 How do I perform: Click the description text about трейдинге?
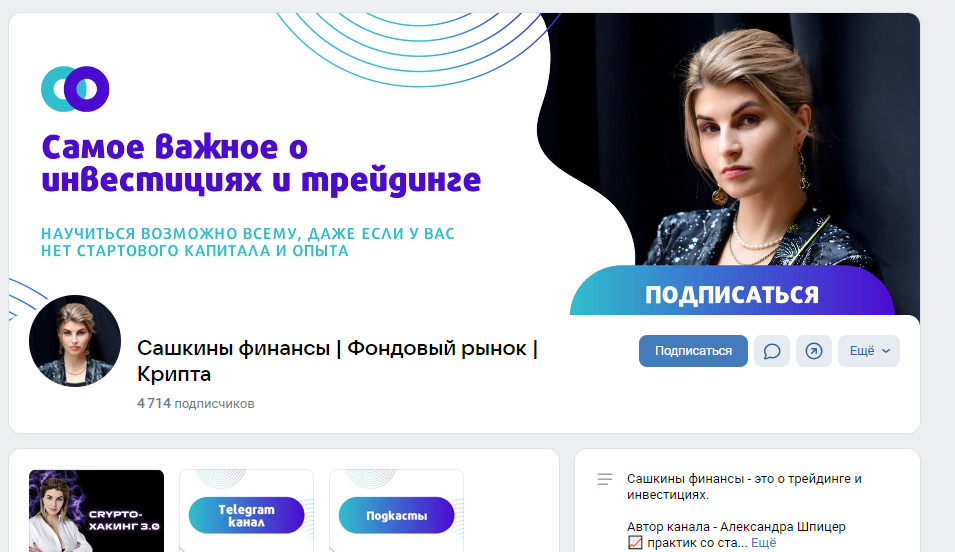tap(744, 487)
